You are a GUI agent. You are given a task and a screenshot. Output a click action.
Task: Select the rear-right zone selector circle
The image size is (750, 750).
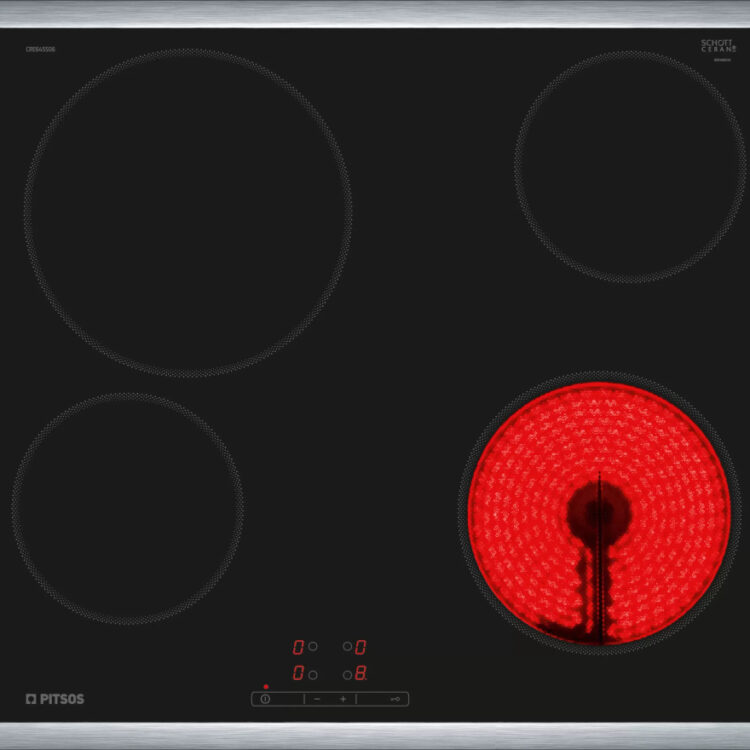[347, 647]
